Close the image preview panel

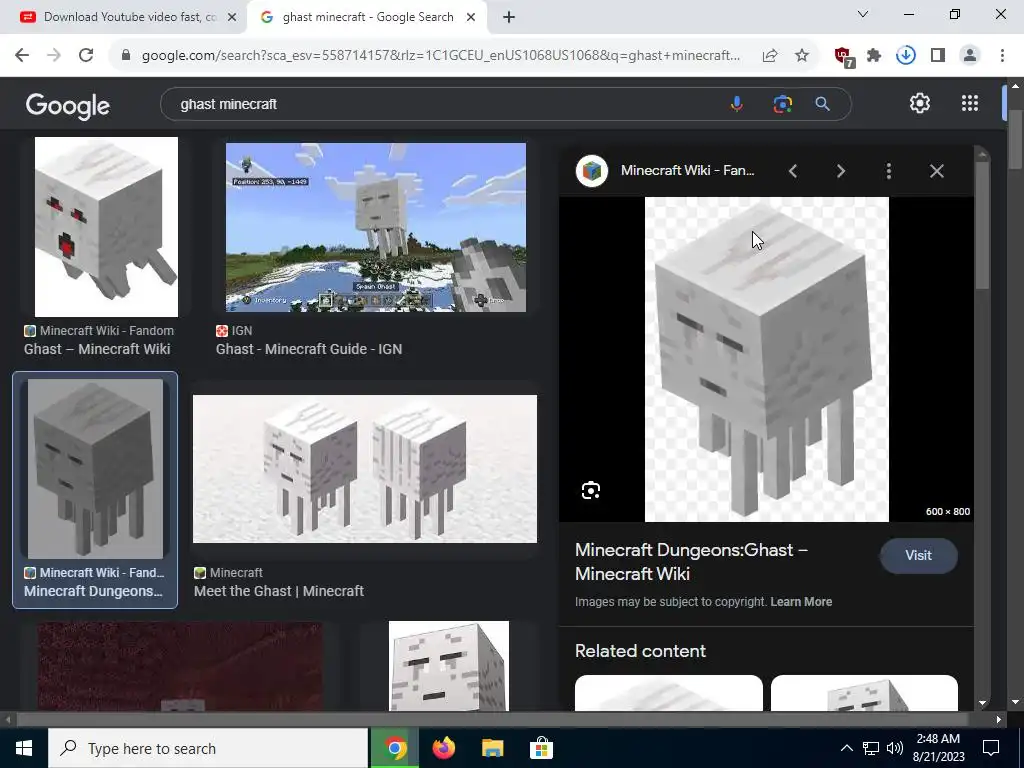936,171
